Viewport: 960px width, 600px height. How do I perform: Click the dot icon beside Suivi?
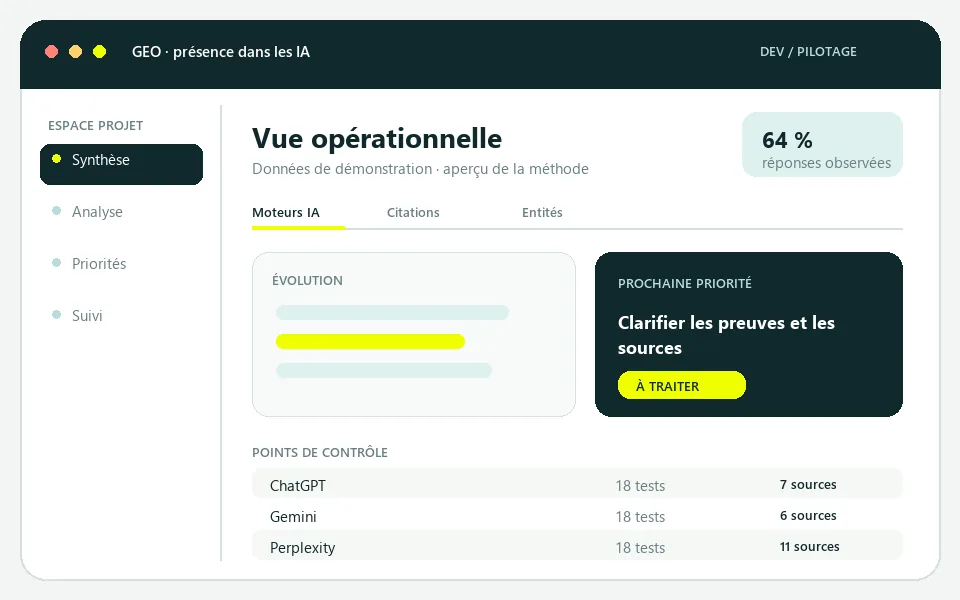[56, 315]
